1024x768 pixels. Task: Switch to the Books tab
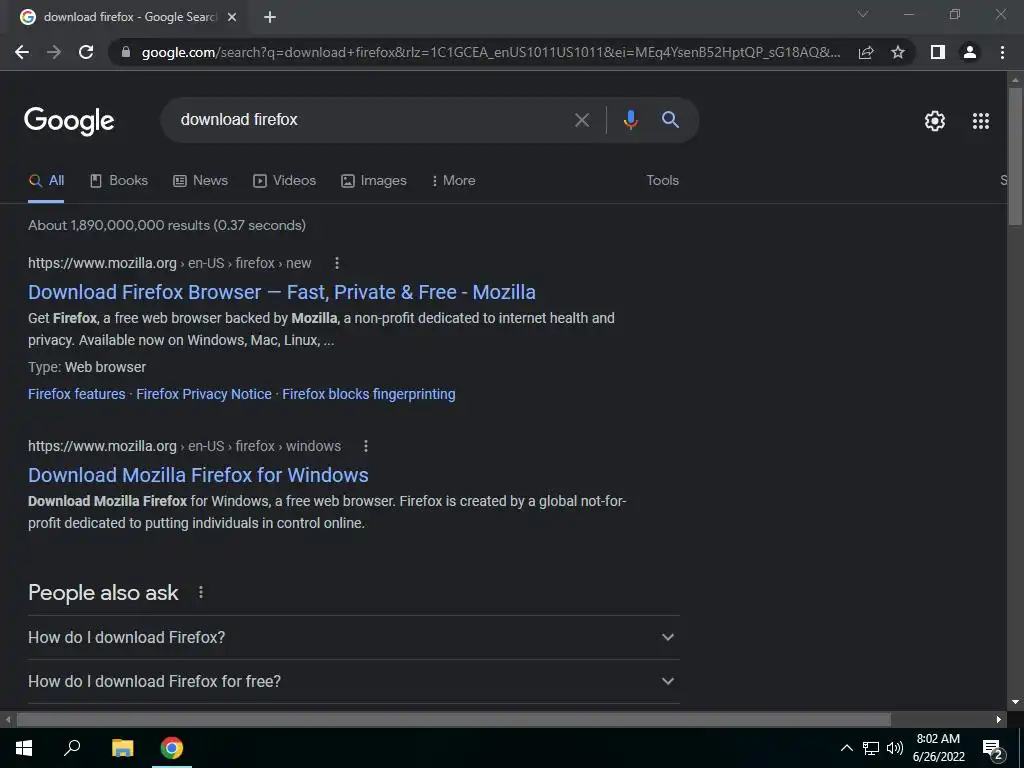119,181
